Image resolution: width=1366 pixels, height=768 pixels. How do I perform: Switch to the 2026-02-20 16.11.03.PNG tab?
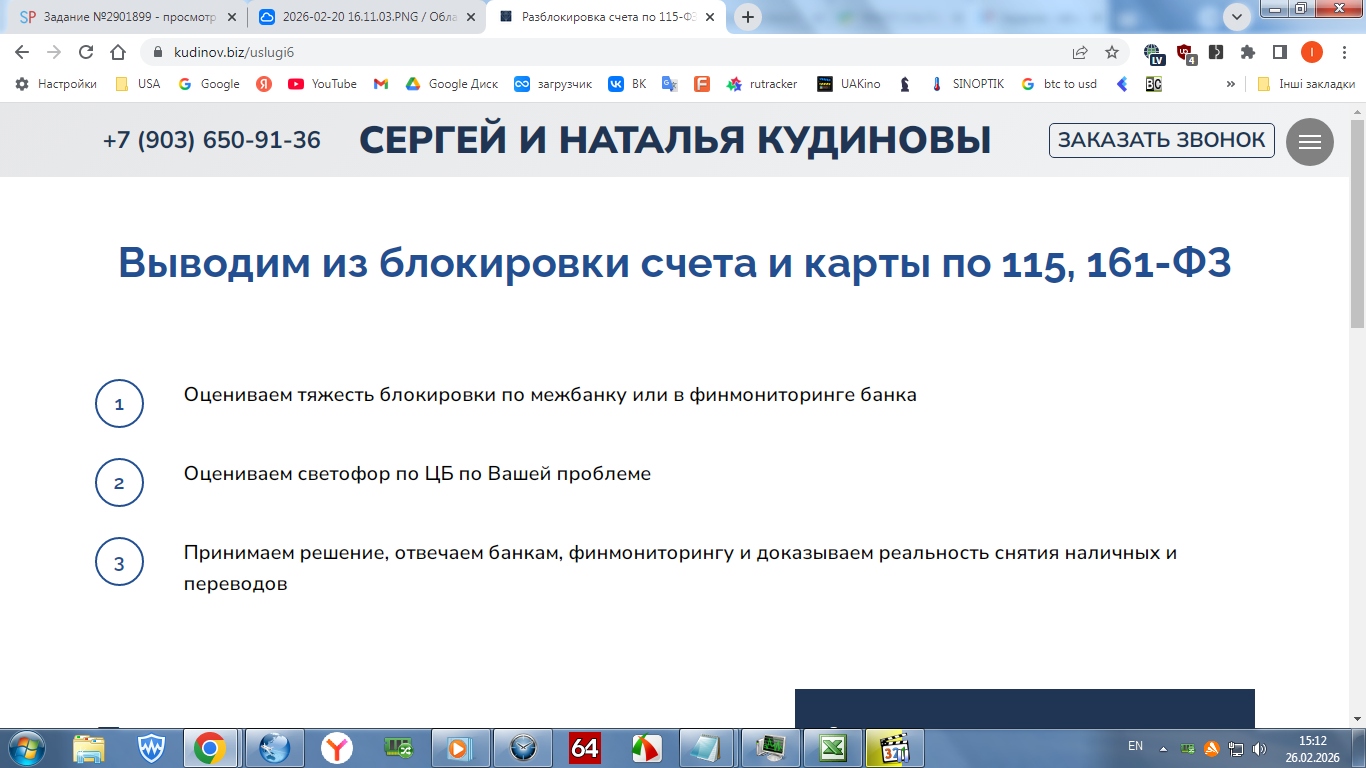tap(366, 17)
